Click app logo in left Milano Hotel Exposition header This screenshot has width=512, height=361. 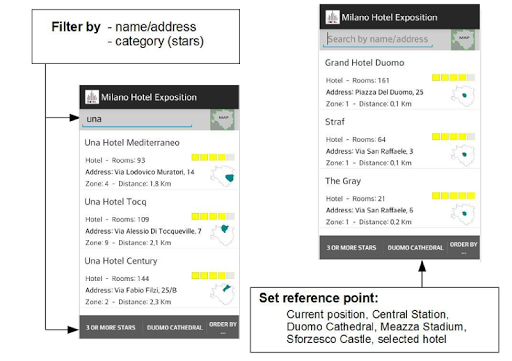pos(92,97)
